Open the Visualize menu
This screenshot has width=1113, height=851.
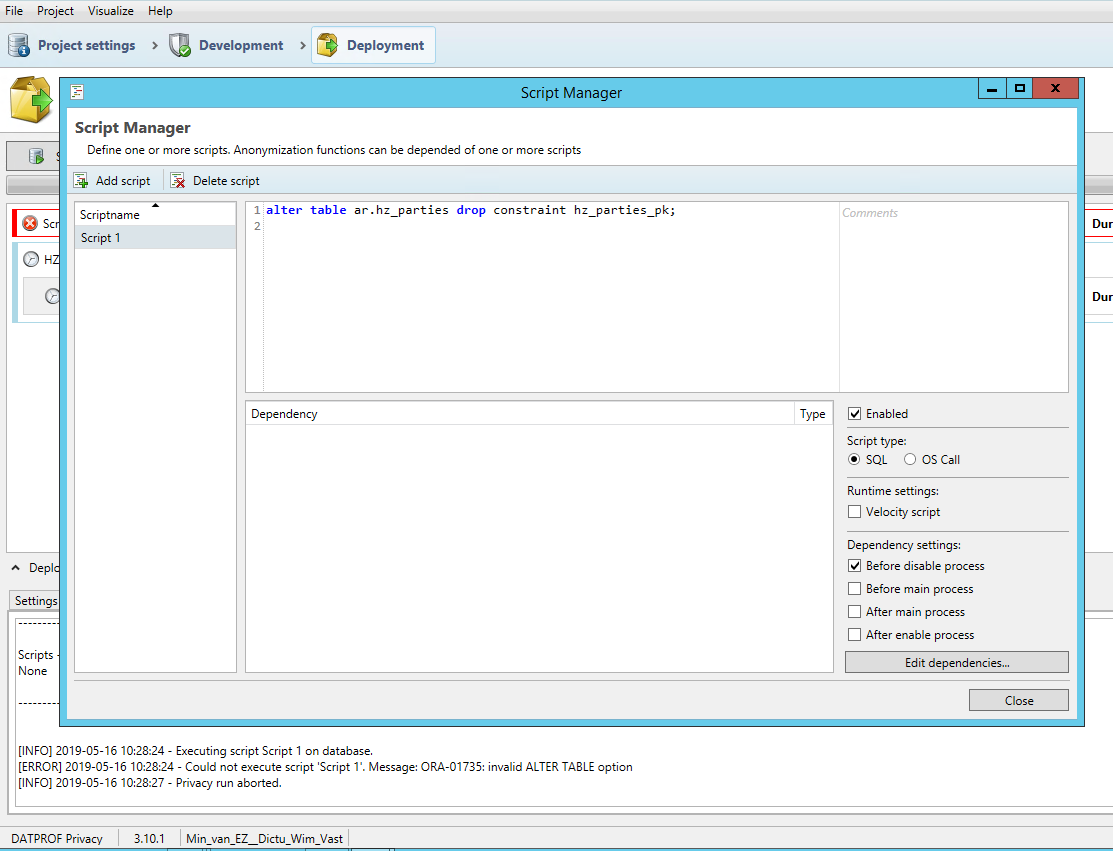(110, 11)
